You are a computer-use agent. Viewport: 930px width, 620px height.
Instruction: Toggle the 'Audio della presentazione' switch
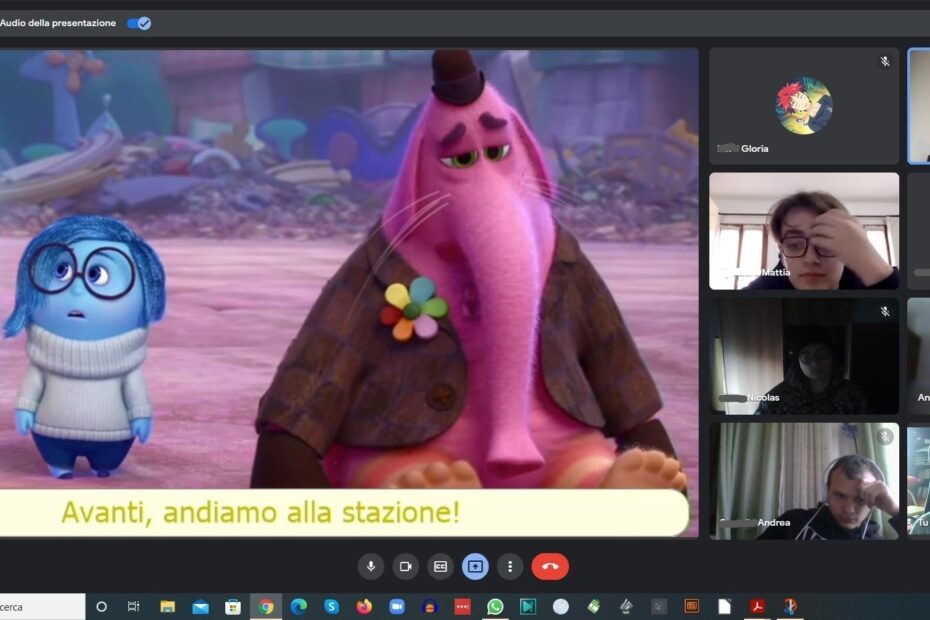[138, 23]
